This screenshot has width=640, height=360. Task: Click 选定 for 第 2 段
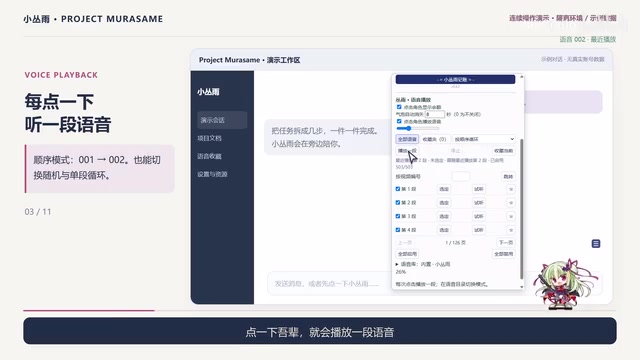(444, 202)
